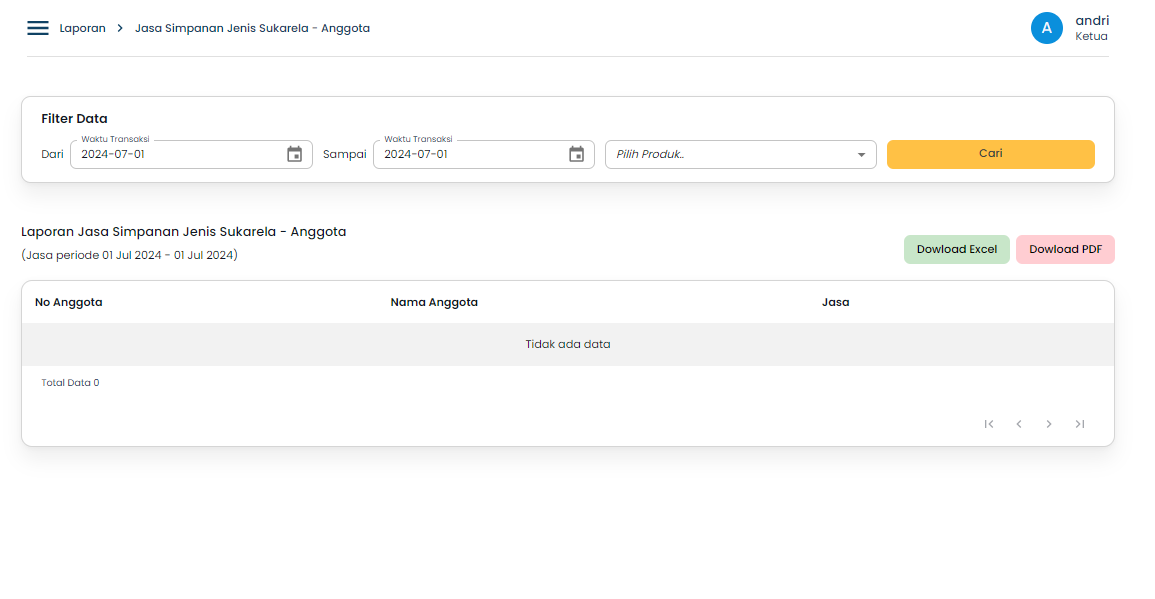This screenshot has height=599, width=1155.
Task: Go to the next results page
Action: [1049, 424]
